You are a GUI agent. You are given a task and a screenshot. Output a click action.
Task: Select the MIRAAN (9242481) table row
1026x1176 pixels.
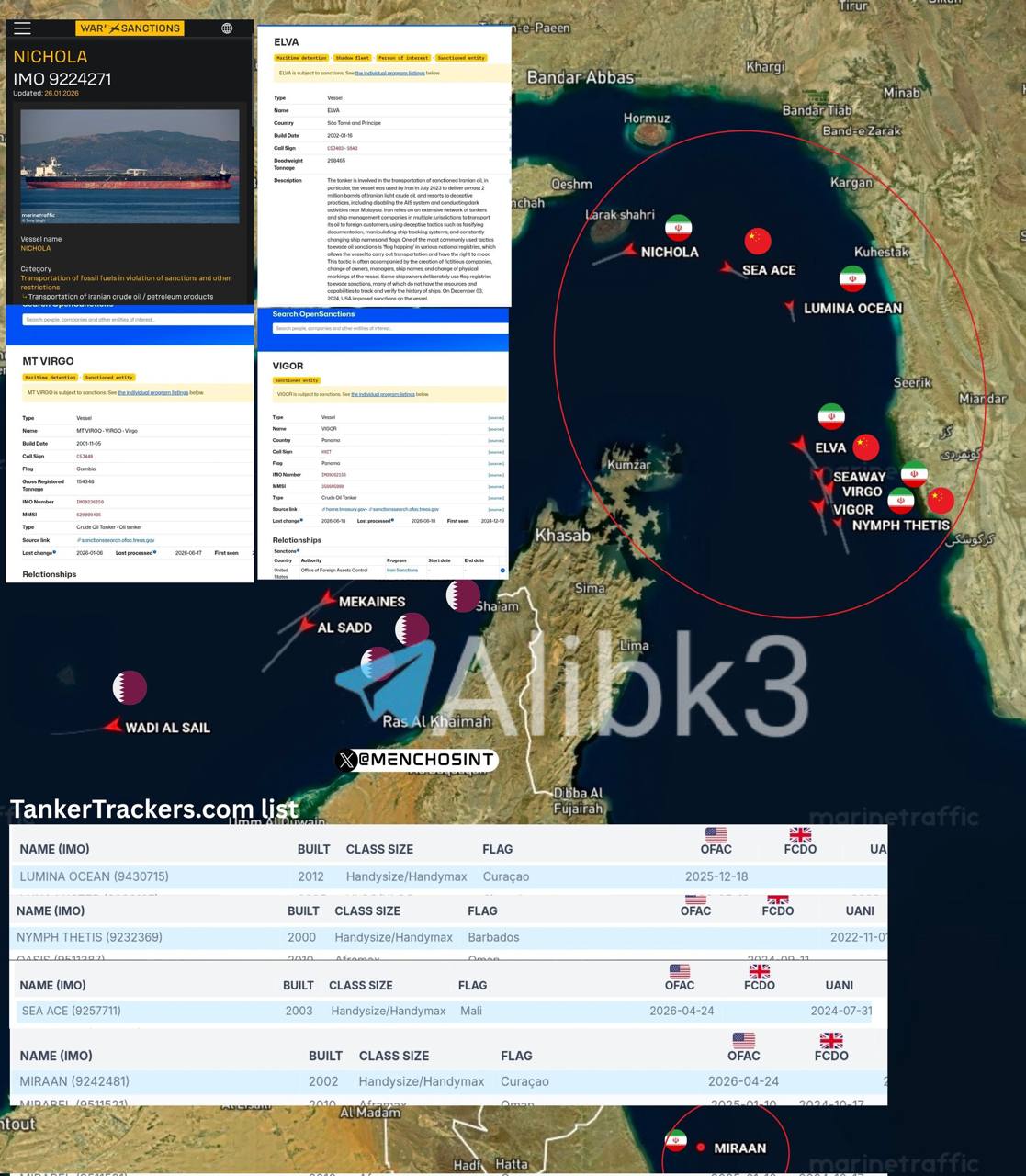tap(448, 1081)
